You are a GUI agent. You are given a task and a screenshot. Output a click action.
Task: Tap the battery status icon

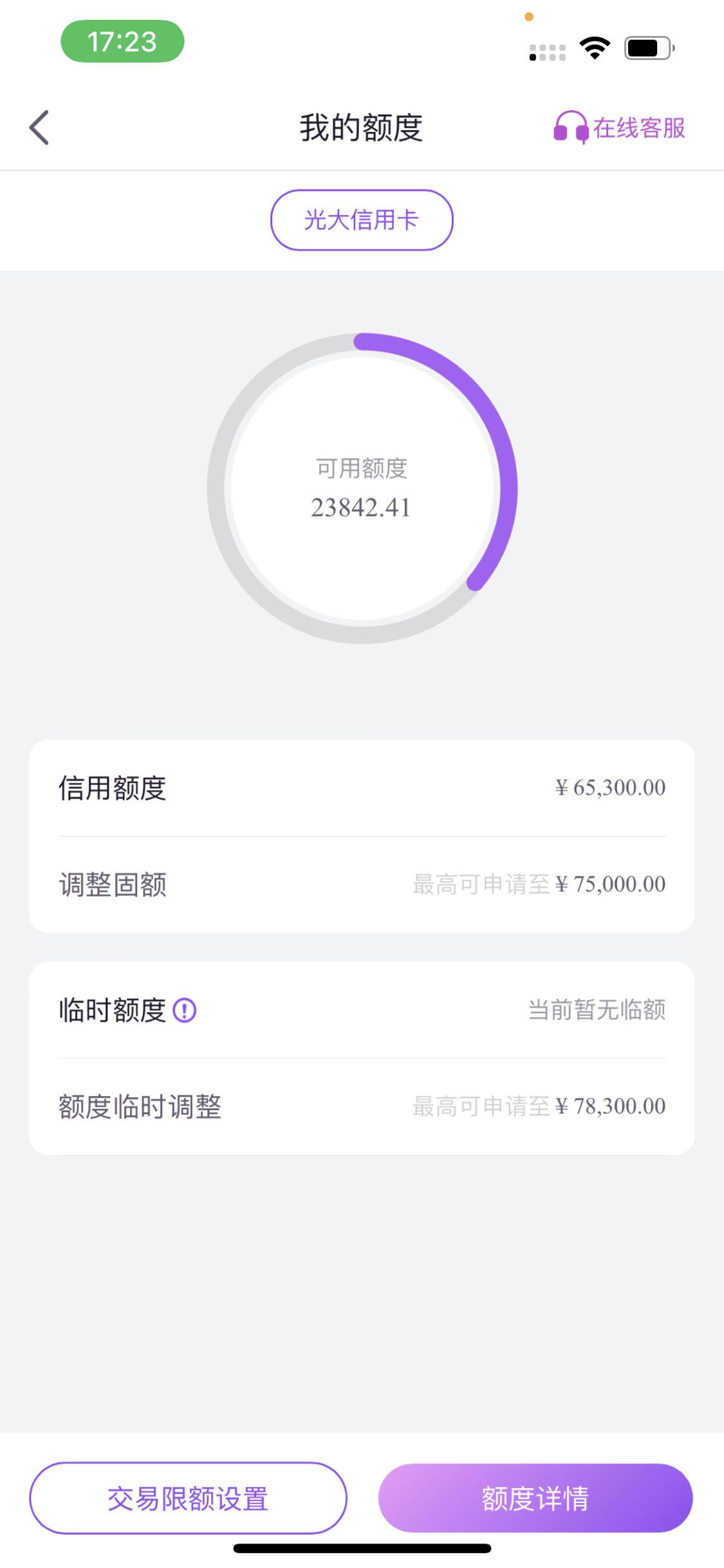click(649, 48)
